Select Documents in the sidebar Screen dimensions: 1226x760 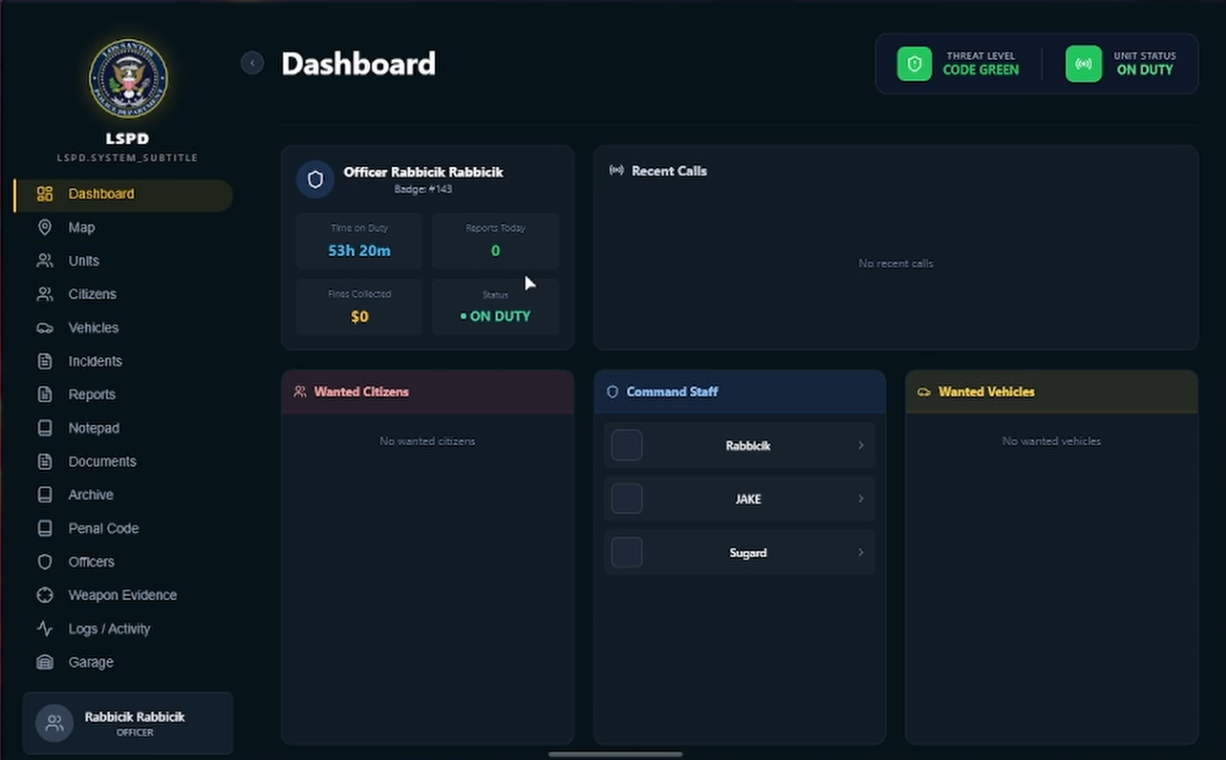point(124,461)
